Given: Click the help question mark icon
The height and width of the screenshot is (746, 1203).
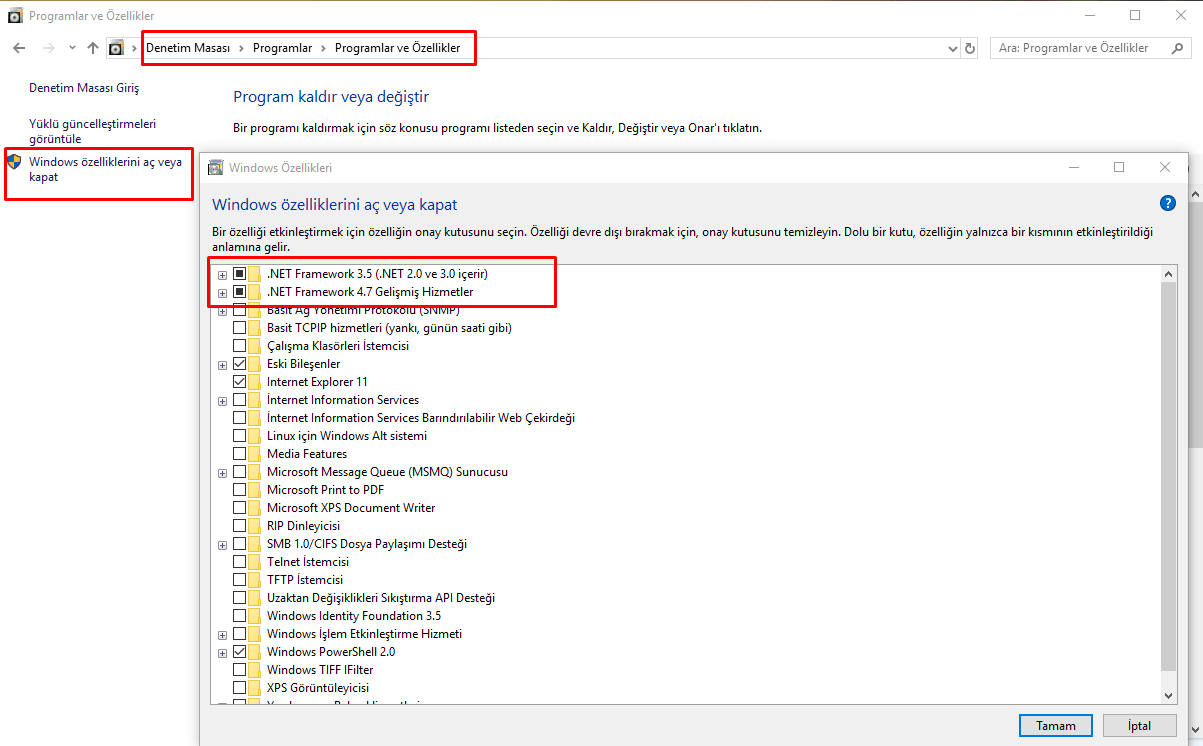Looking at the screenshot, I should [1167, 203].
